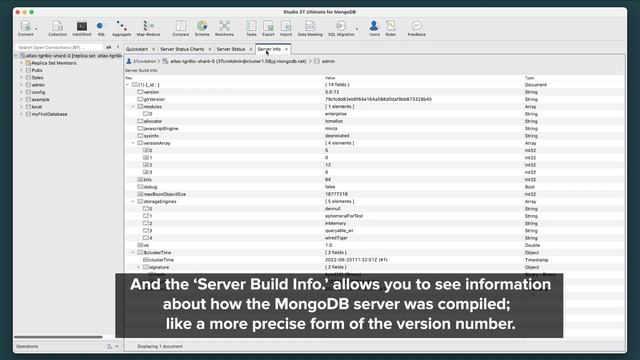Click the Search Open Connections field

(x=59, y=47)
